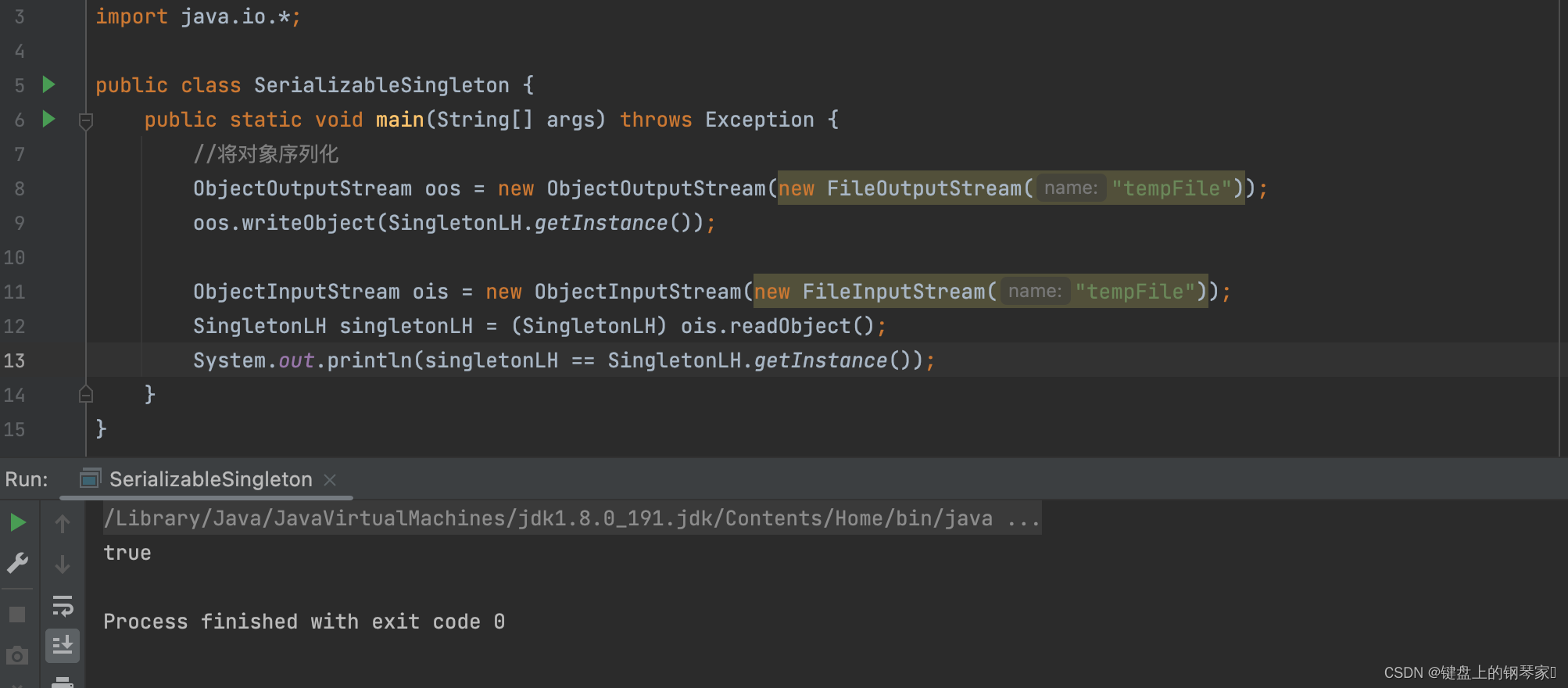1568x688 pixels.
Task: Collapse main method fold marker on line 6
Action: 86,120
